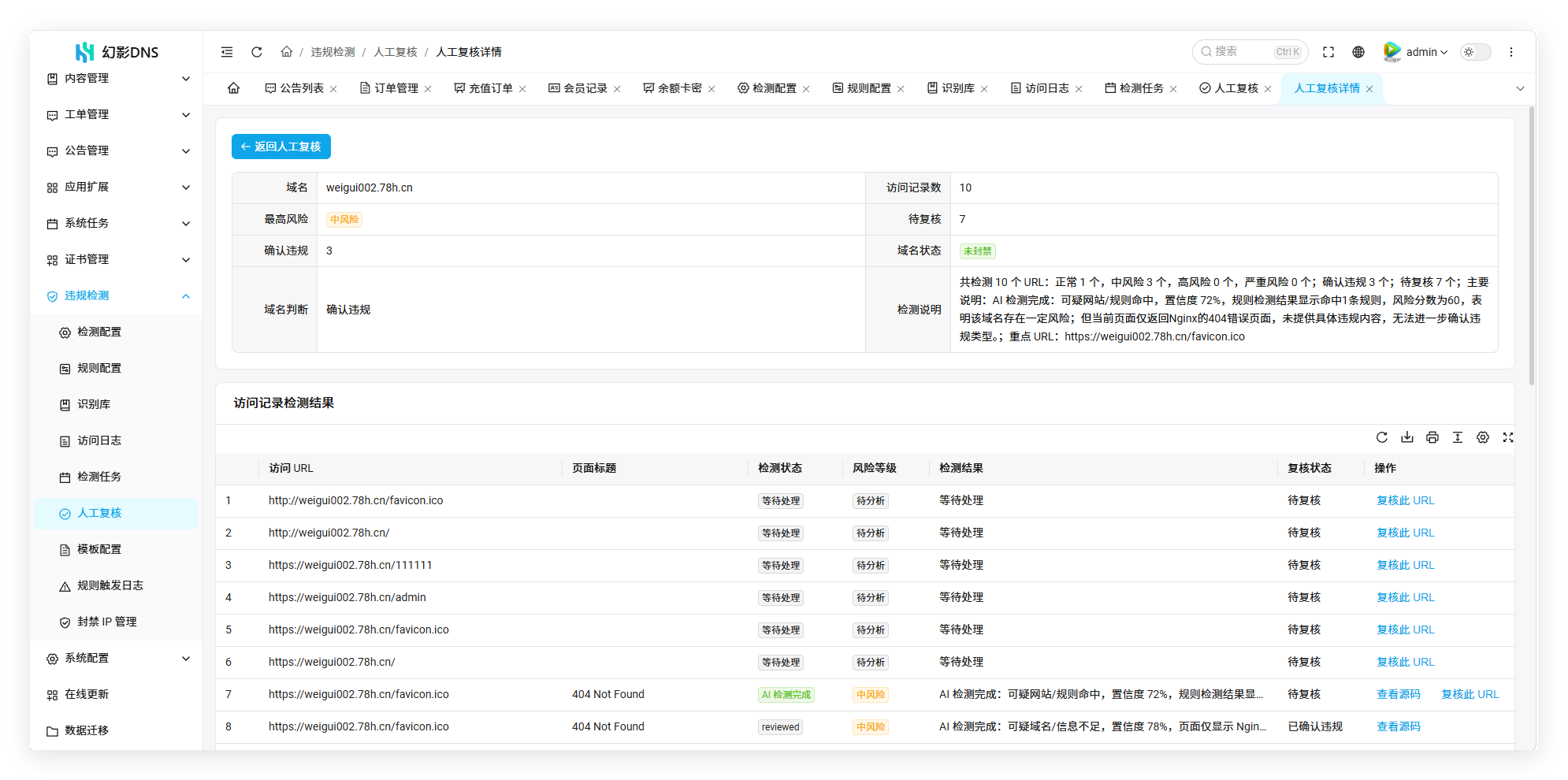
Task: Open 识别库 in sidebar
Action: point(117,404)
